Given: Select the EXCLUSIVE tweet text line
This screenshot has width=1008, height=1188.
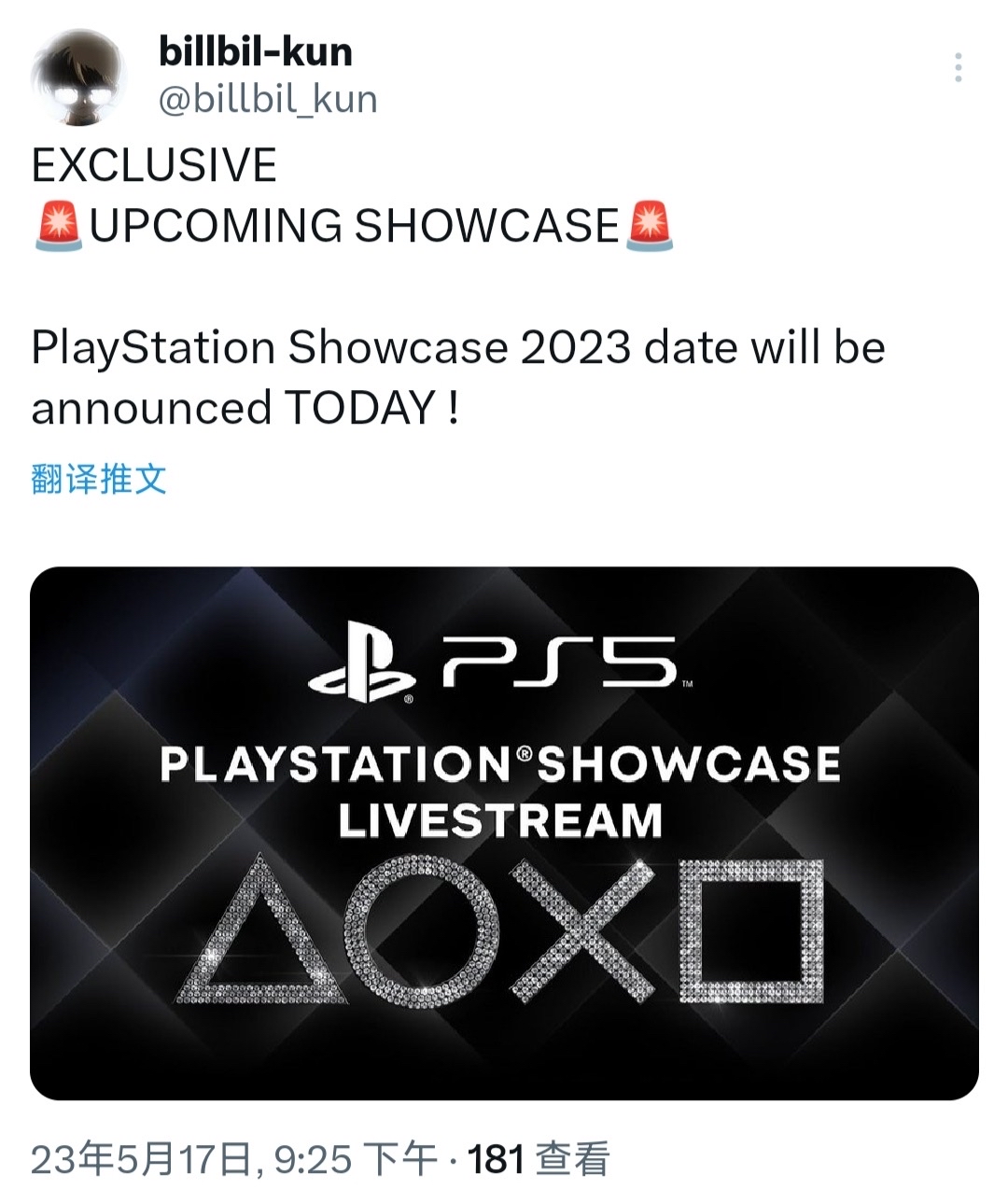Looking at the screenshot, I should coord(154,164).
